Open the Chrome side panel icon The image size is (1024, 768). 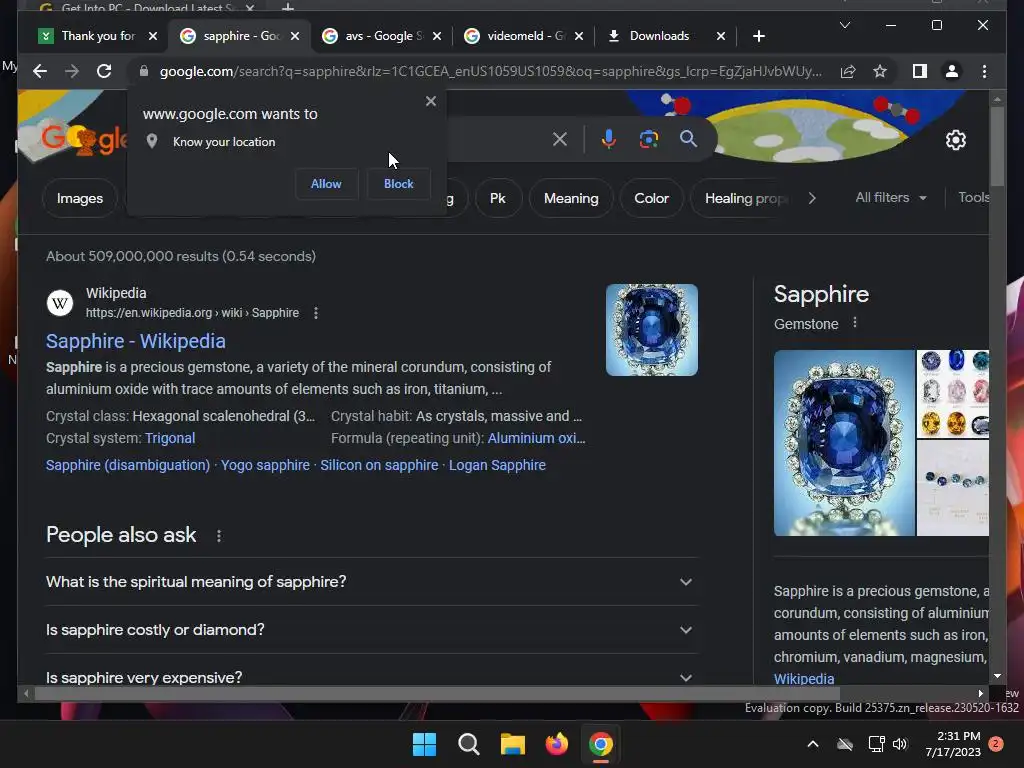pyautogui.click(x=920, y=71)
